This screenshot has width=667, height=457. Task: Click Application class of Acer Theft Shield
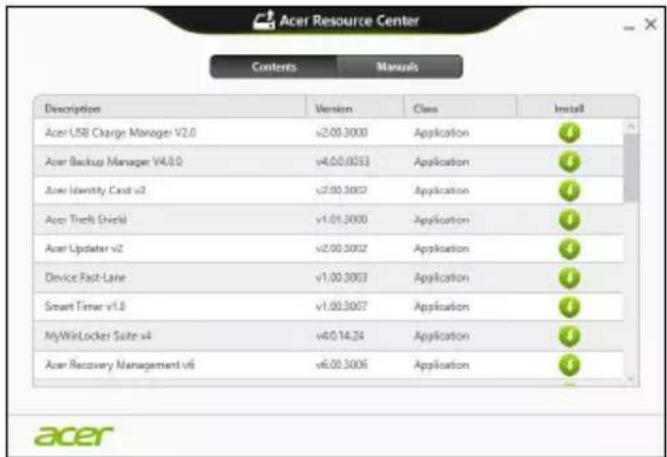tap(442, 220)
